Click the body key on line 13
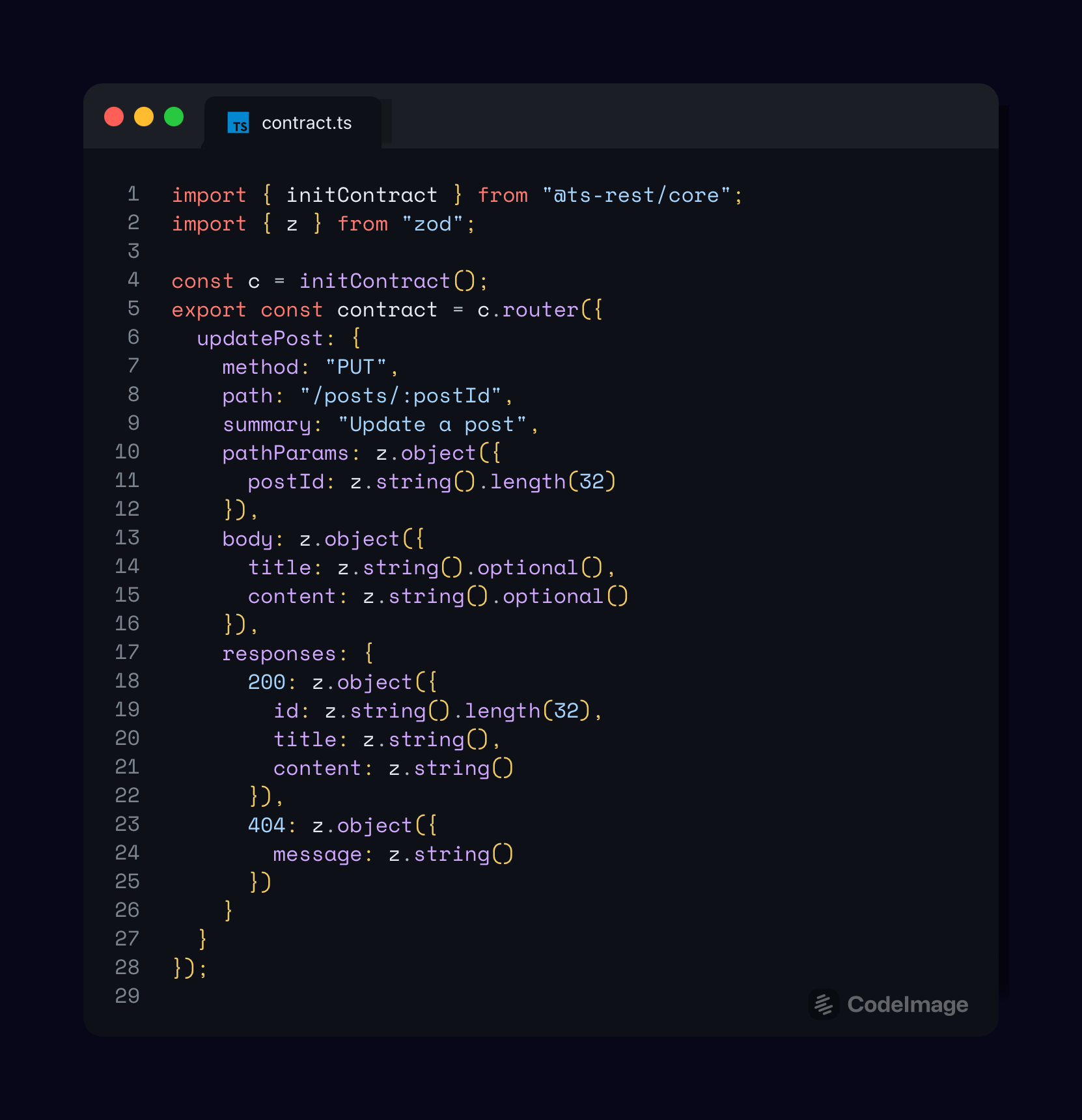The width and height of the screenshot is (1082, 1120). (247, 539)
